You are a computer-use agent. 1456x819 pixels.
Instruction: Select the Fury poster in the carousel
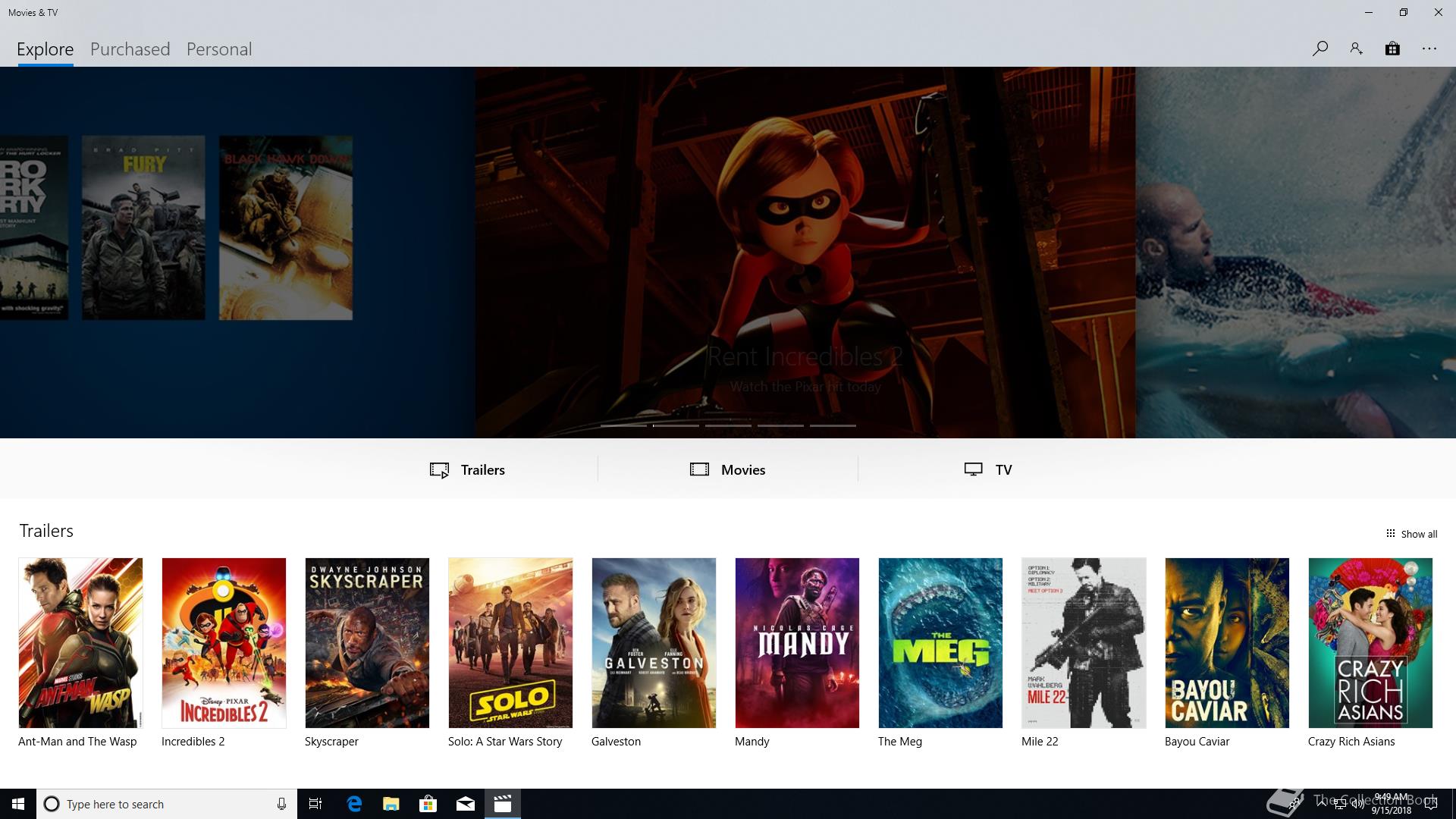143,227
